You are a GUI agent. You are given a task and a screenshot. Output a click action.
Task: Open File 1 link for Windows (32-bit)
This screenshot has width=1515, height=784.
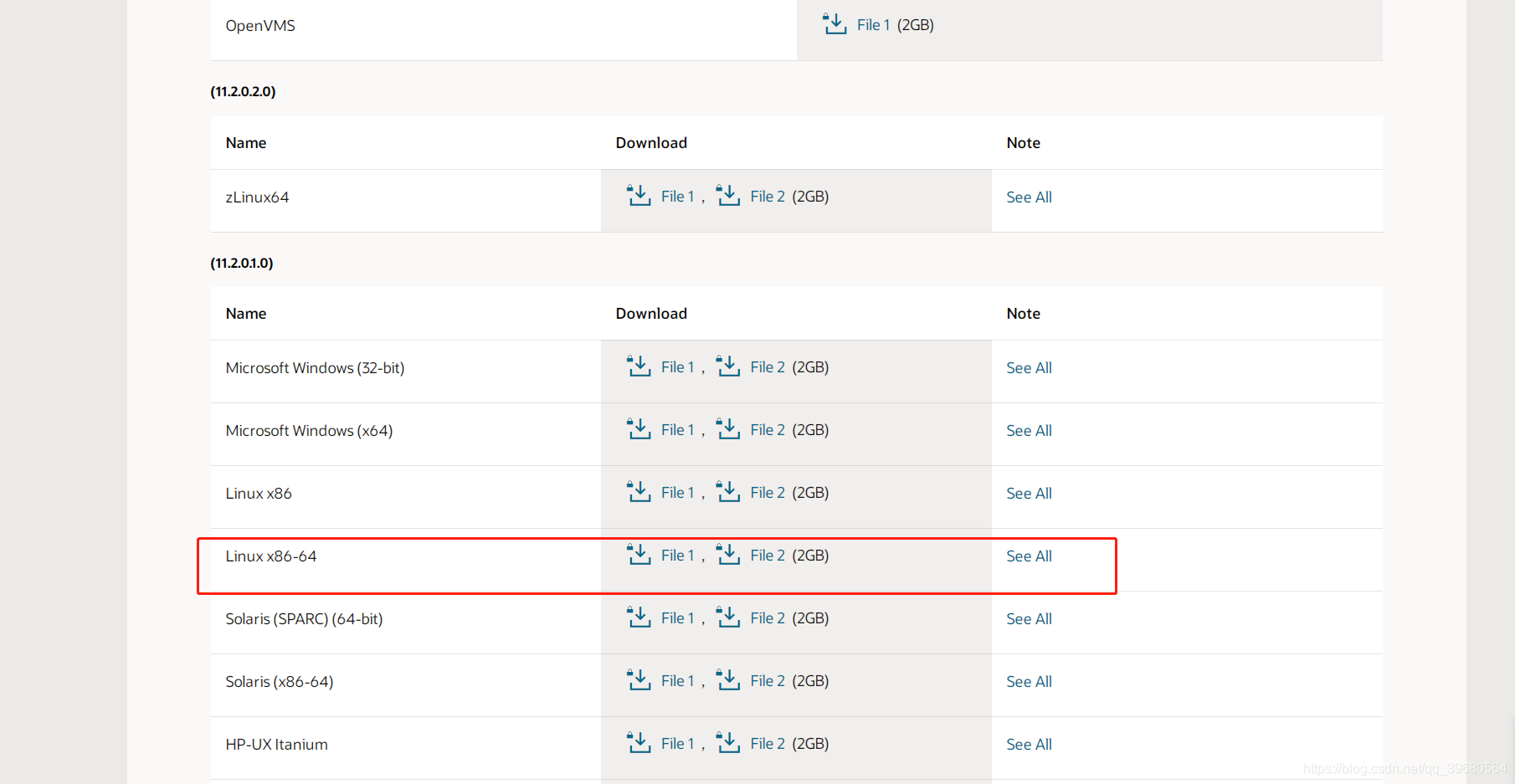677,367
